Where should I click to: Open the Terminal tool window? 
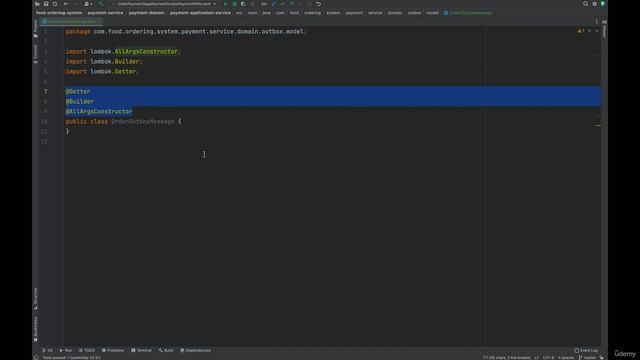pos(141,350)
